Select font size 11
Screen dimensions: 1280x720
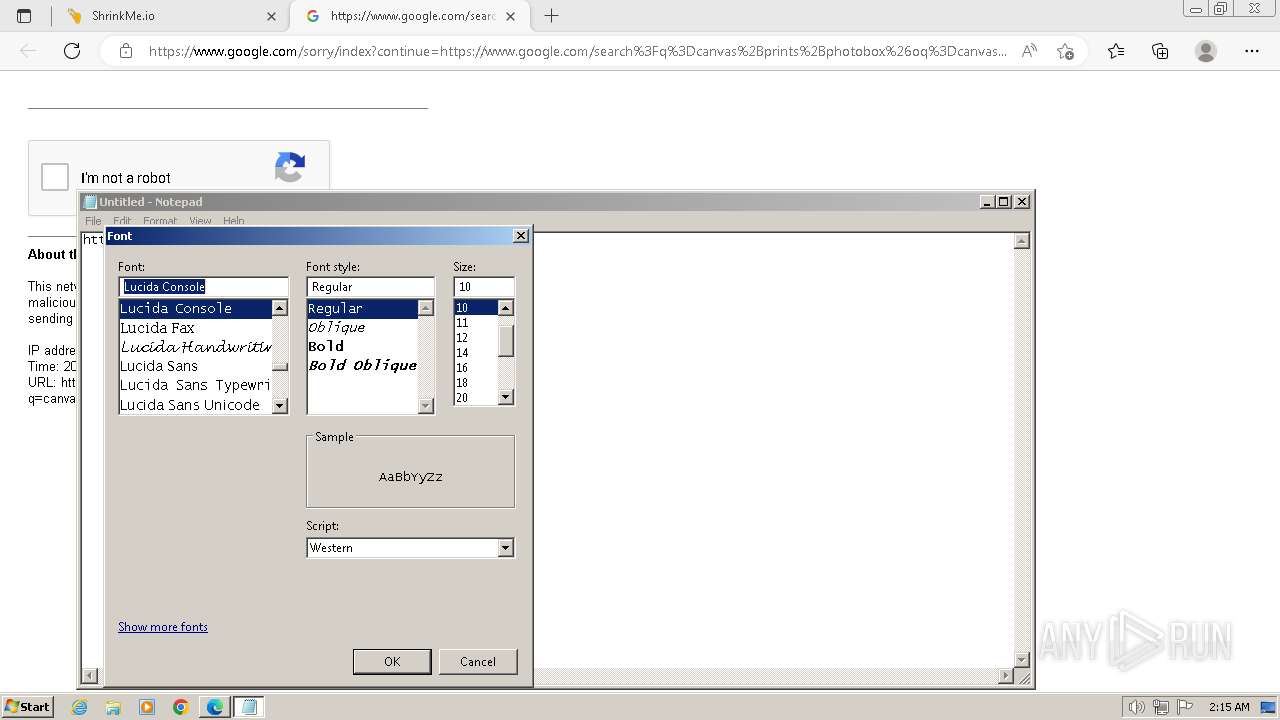click(x=475, y=323)
